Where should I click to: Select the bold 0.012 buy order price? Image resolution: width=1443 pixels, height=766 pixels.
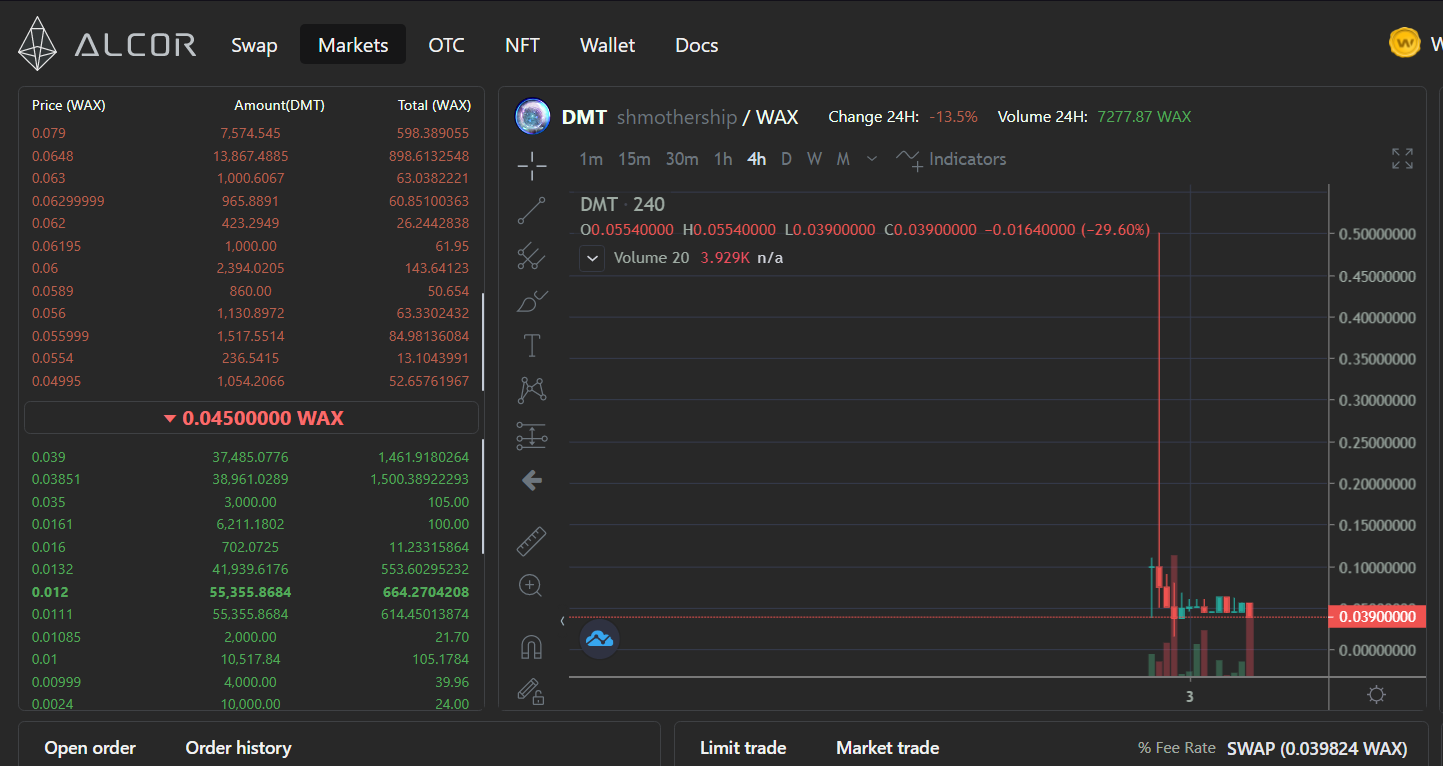(x=50, y=592)
